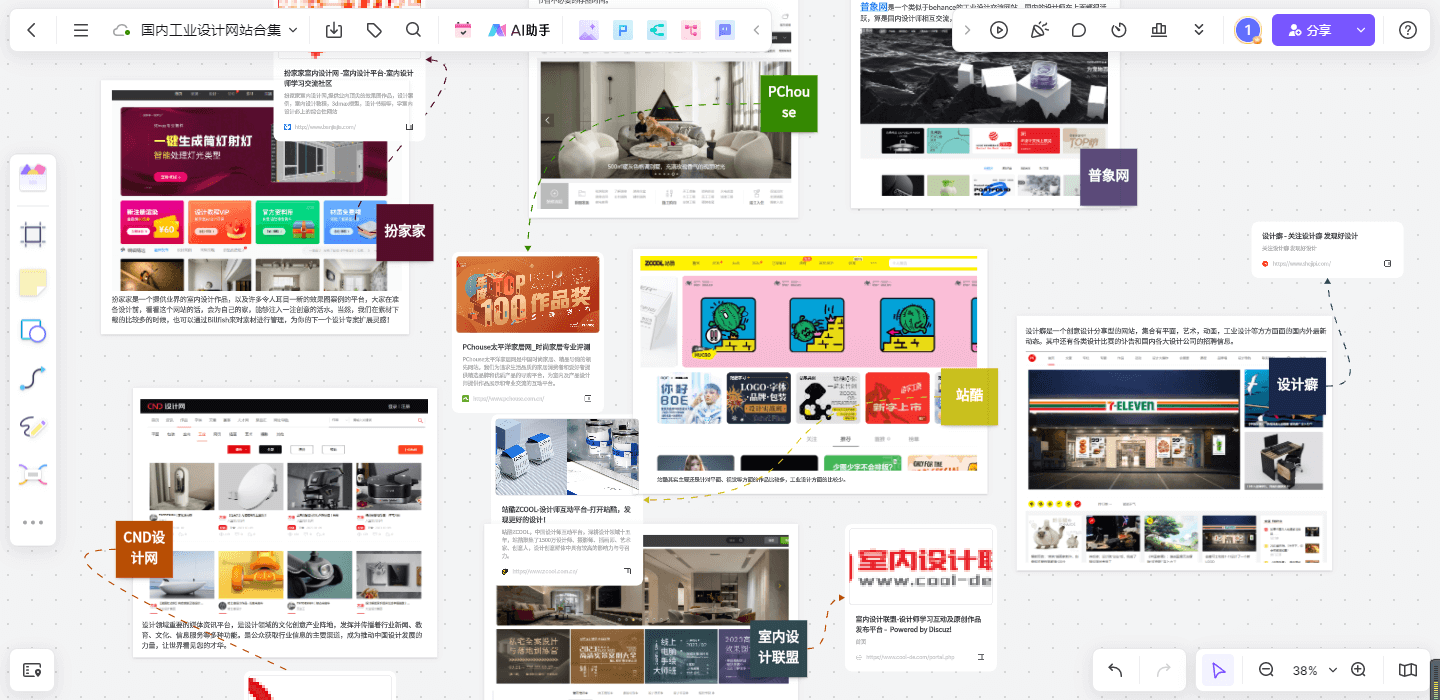
Task: Select the 站酷 website screenshot
Action: pos(809,363)
